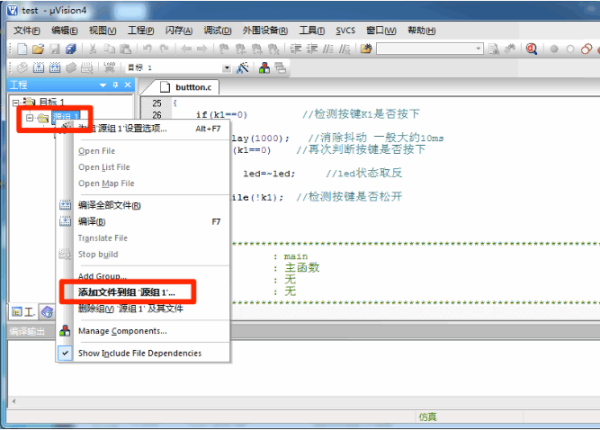Select Add Group... in context menu
The height and width of the screenshot is (430, 600).
[144, 276]
